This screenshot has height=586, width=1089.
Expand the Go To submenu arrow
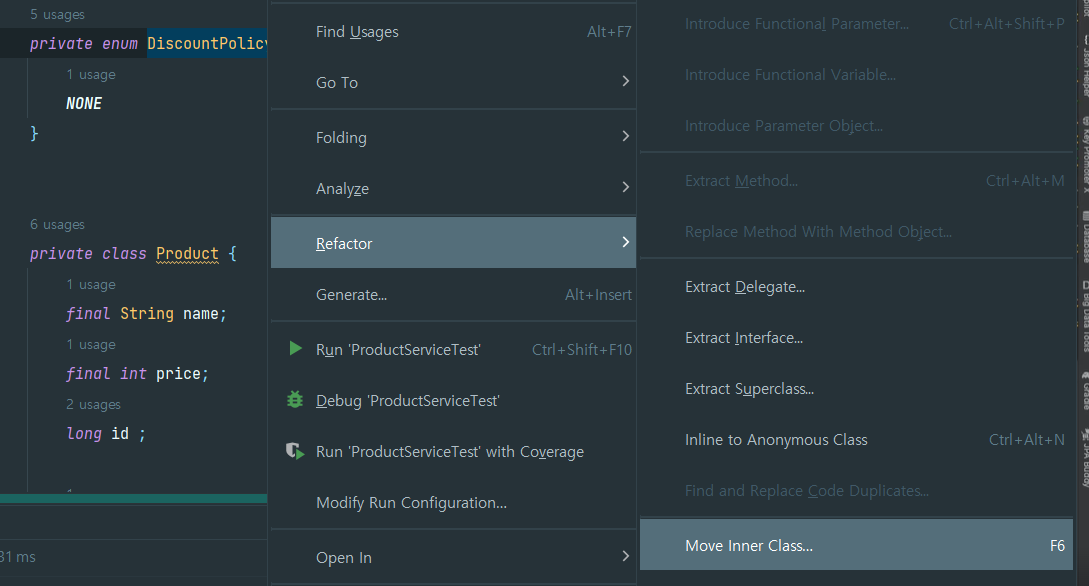[625, 81]
